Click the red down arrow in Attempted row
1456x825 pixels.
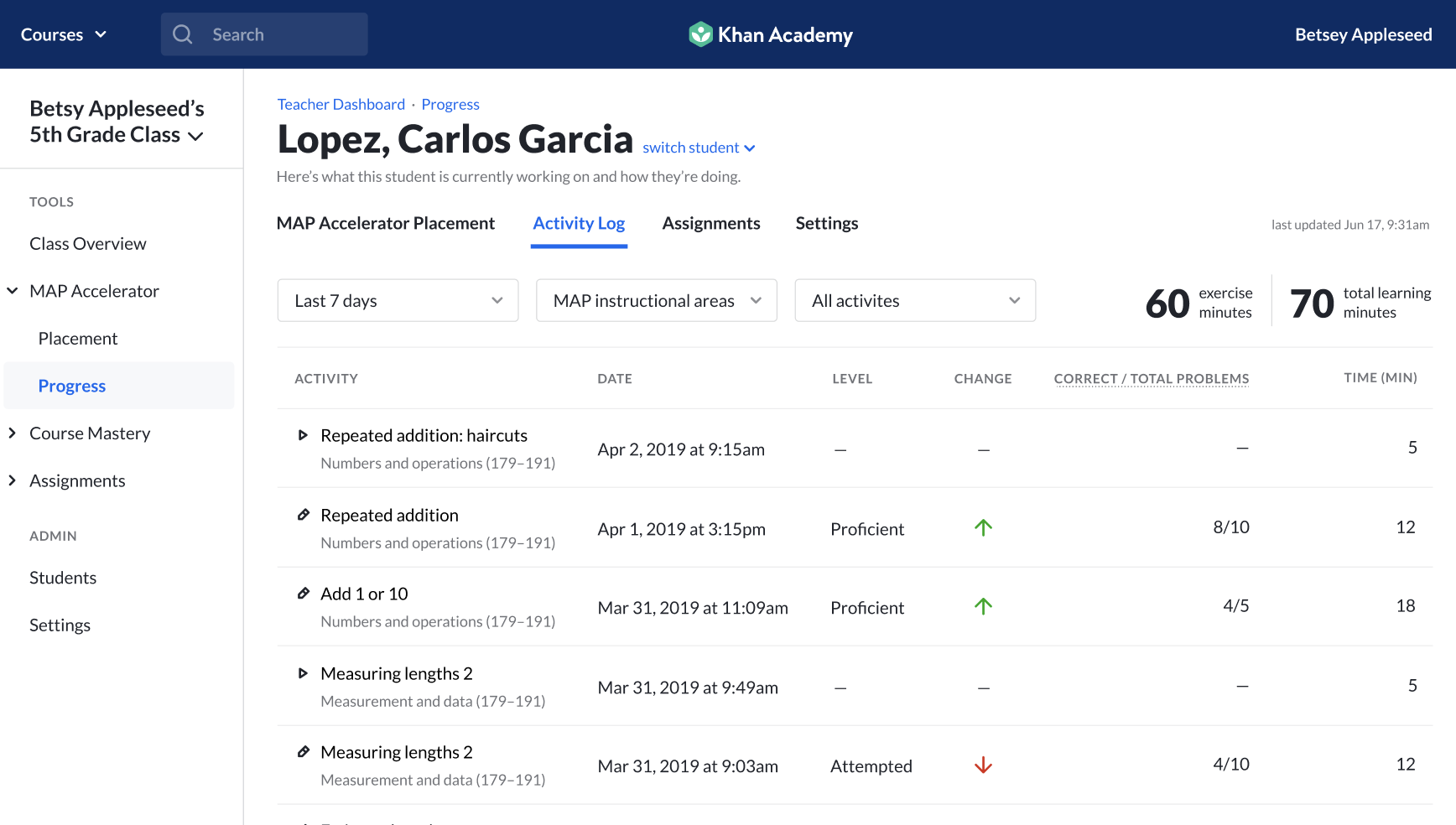point(984,765)
